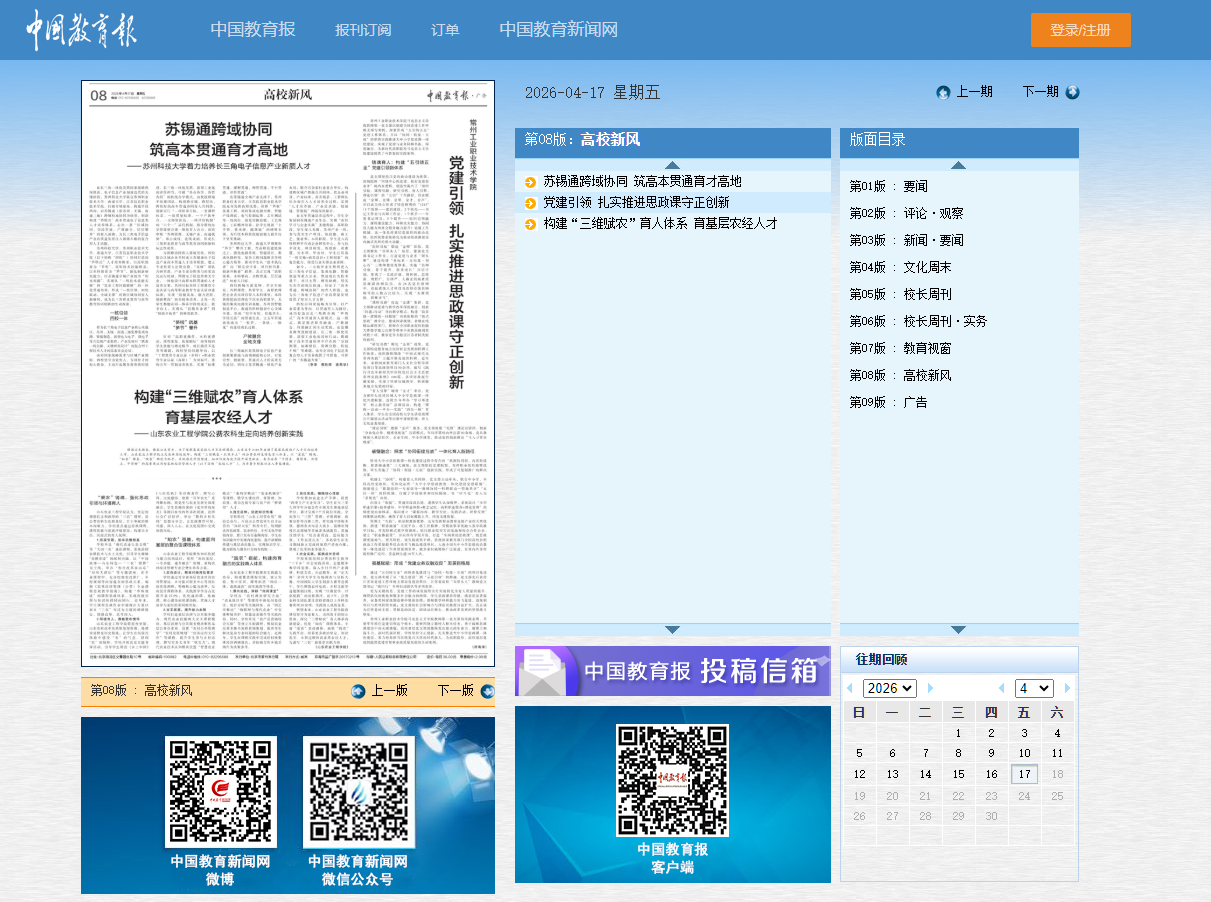Select 第08版：高校新风 in directory
This screenshot has width=1211, height=902.
[x=901, y=375]
